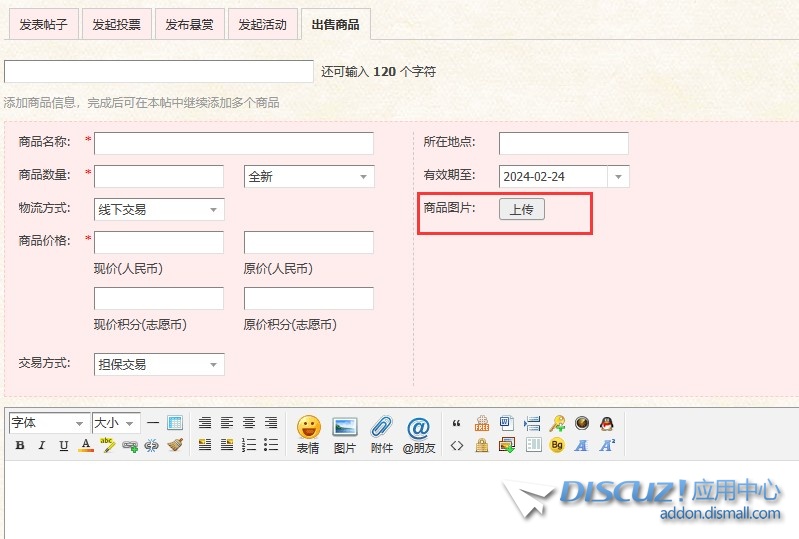Insert a bulleted unordered list
Screen dimensions: 799x539
point(271,445)
